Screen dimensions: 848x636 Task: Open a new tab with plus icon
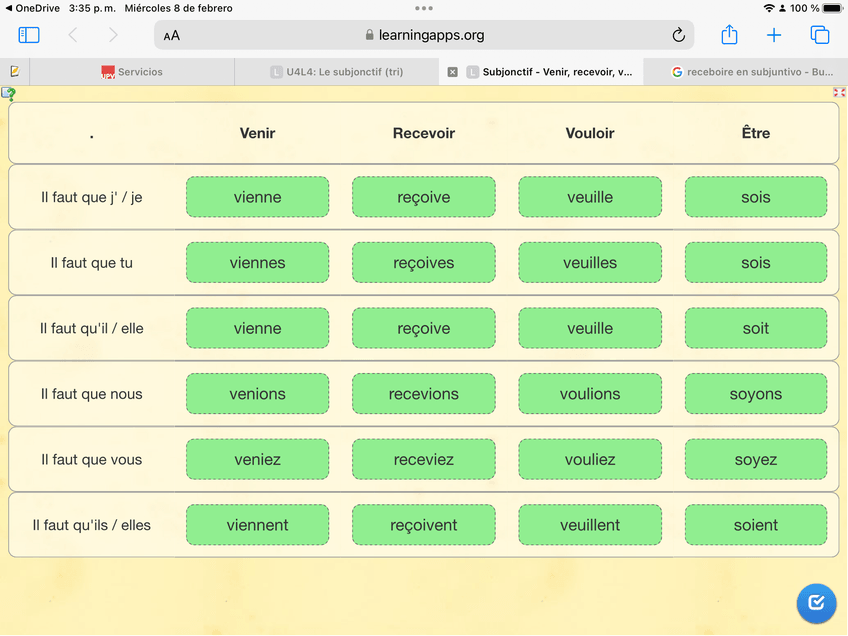pos(774,35)
